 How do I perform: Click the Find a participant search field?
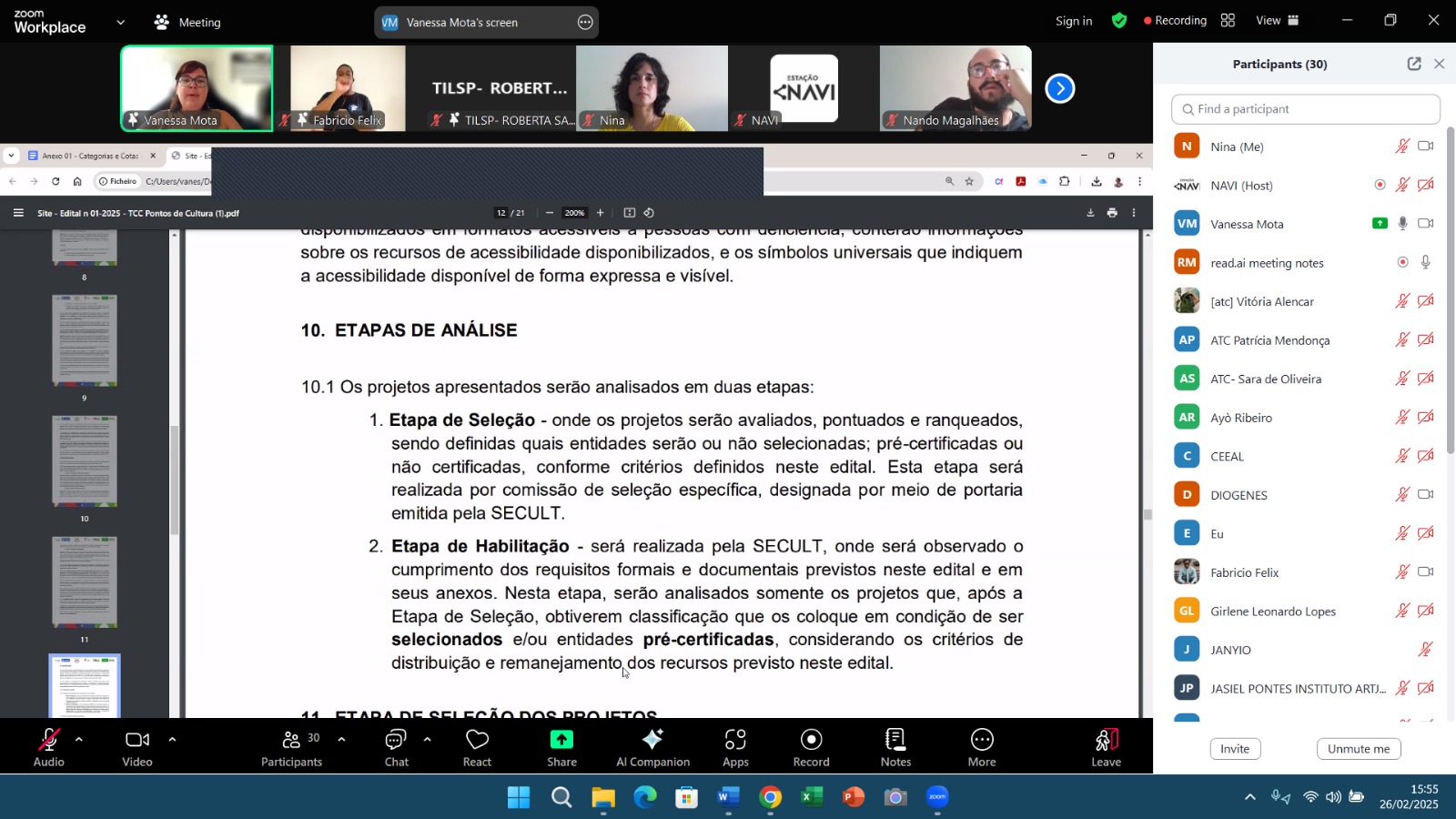(1306, 109)
